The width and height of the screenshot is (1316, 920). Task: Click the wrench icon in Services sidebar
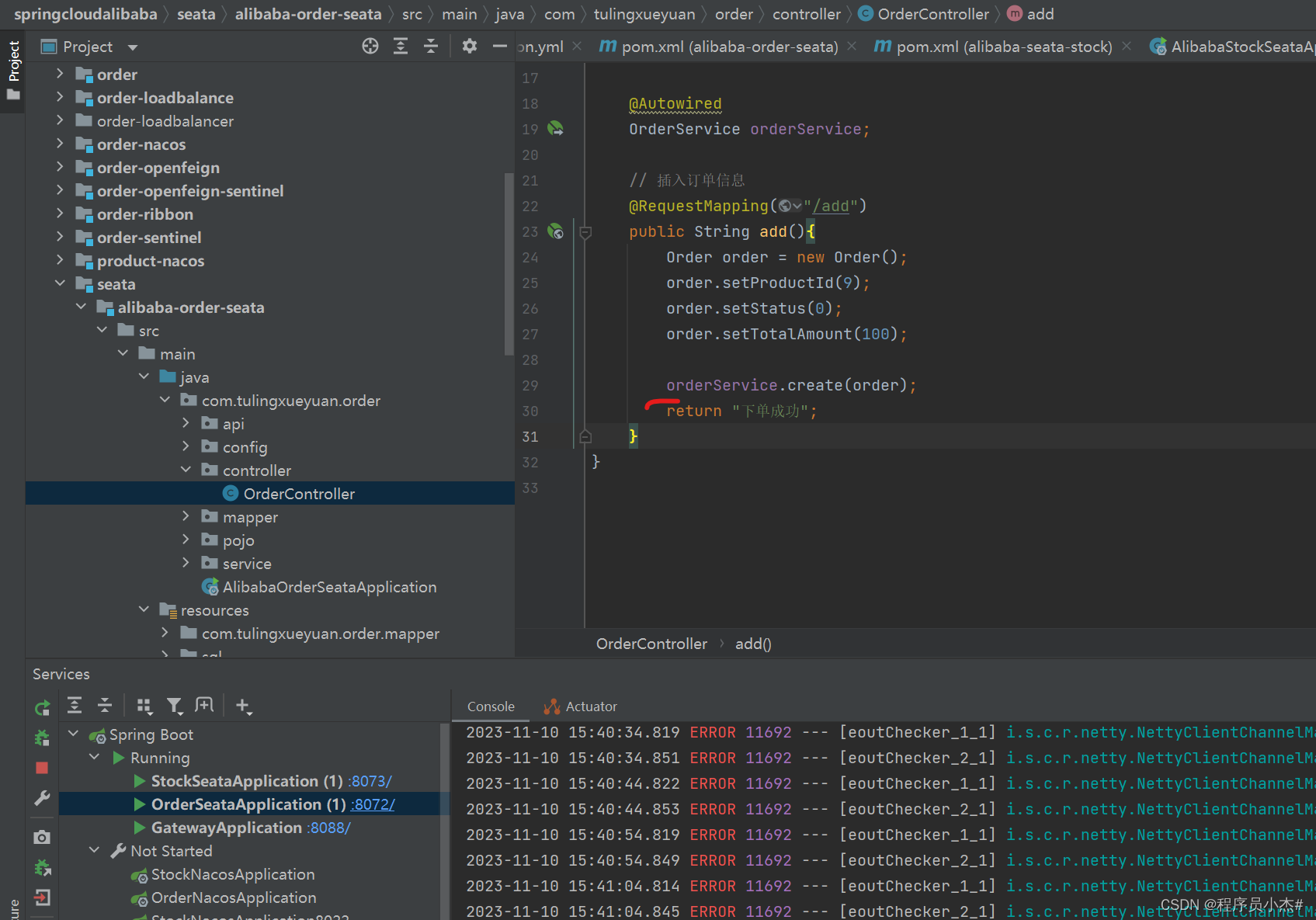[43, 798]
